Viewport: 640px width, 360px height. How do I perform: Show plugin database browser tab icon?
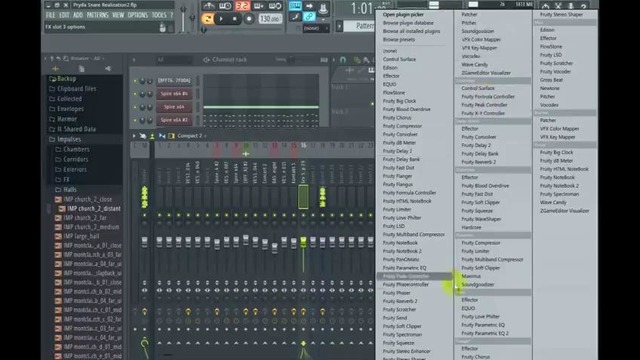[x=108, y=69]
